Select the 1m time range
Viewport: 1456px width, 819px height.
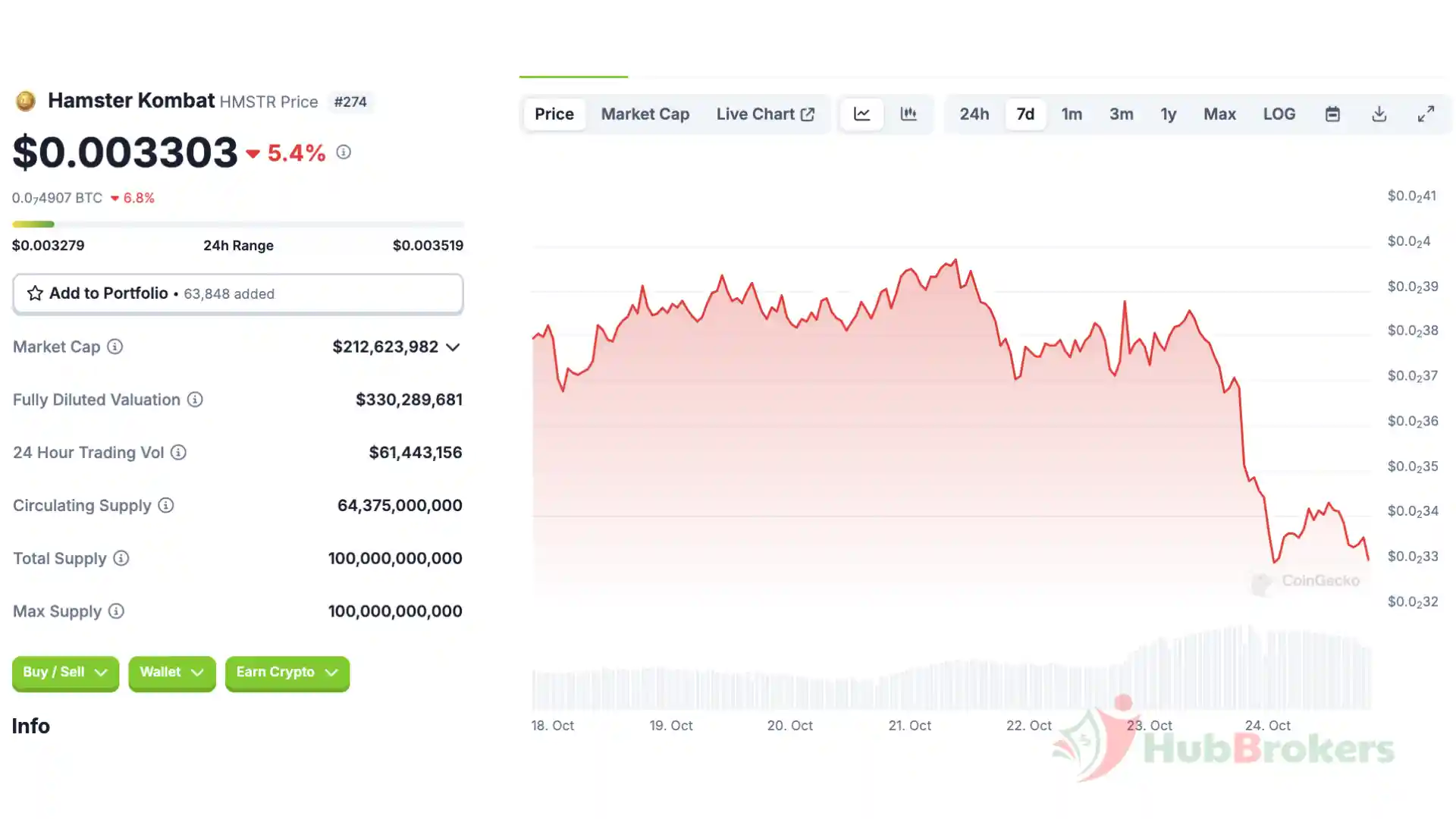[x=1071, y=115]
